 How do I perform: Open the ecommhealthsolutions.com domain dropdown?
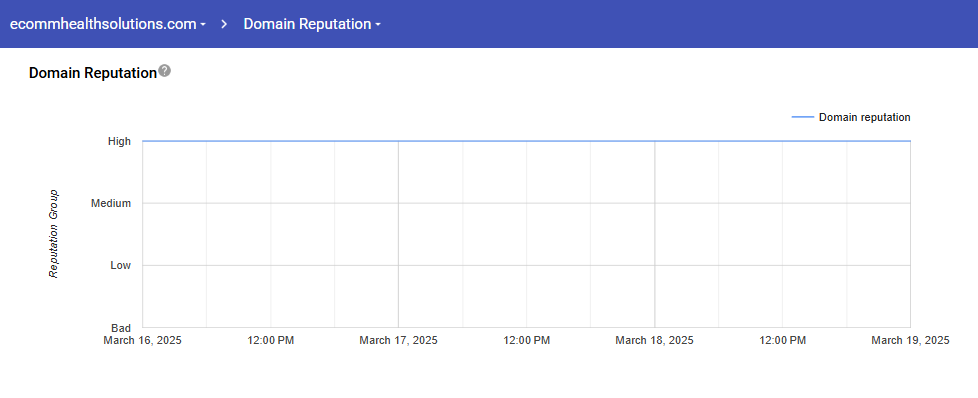point(108,24)
